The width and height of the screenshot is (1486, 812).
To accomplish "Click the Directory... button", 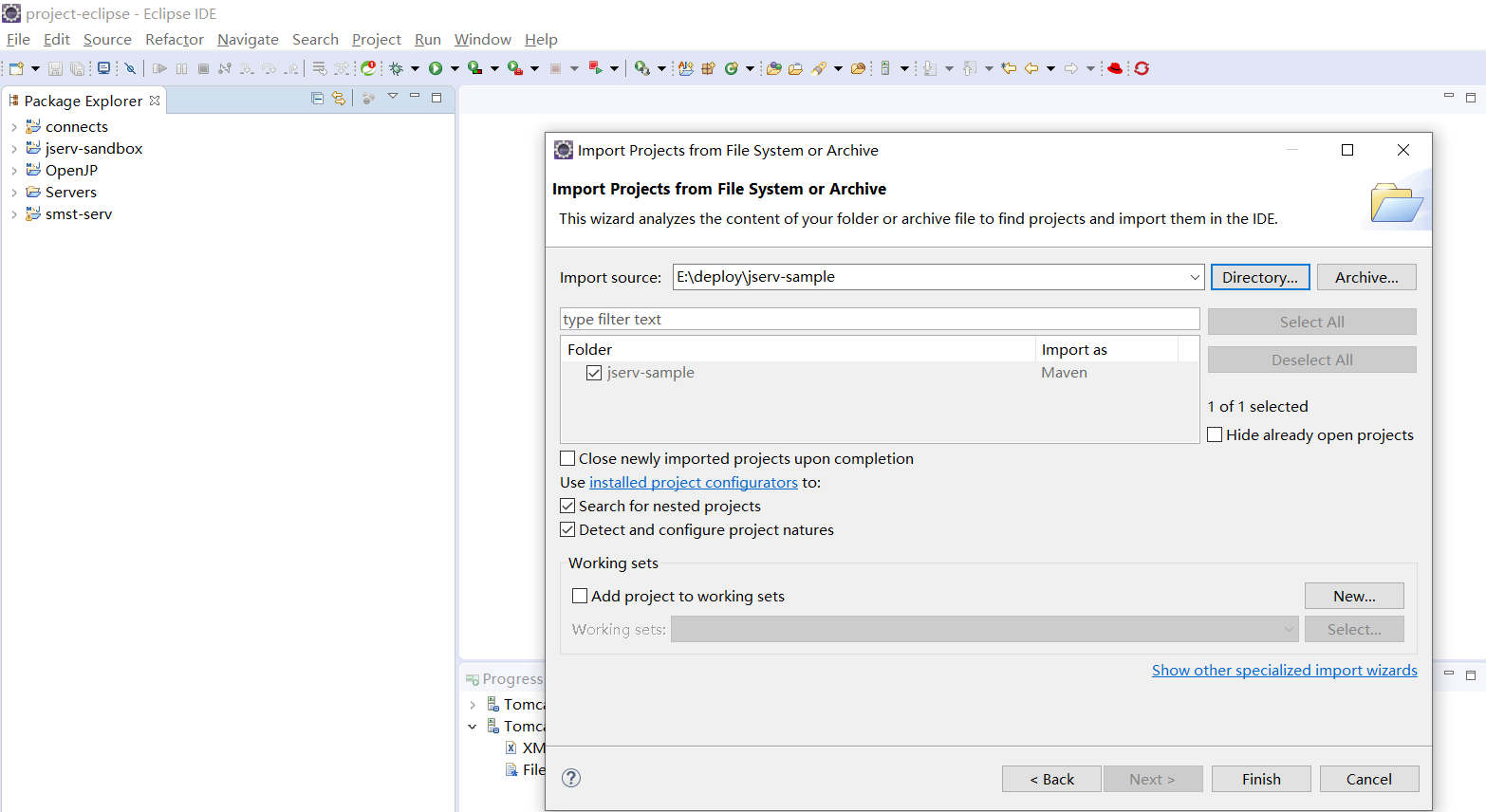I will pyautogui.click(x=1260, y=277).
